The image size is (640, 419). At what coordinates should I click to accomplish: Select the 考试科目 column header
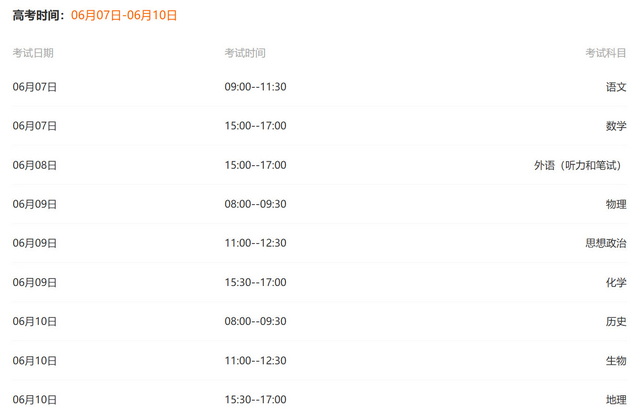click(x=606, y=53)
